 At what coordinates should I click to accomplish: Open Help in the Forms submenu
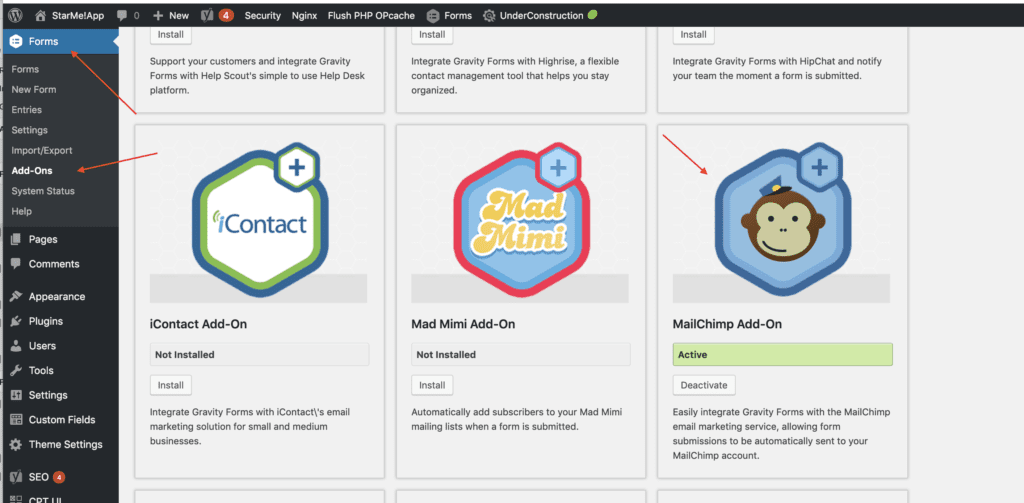22,211
